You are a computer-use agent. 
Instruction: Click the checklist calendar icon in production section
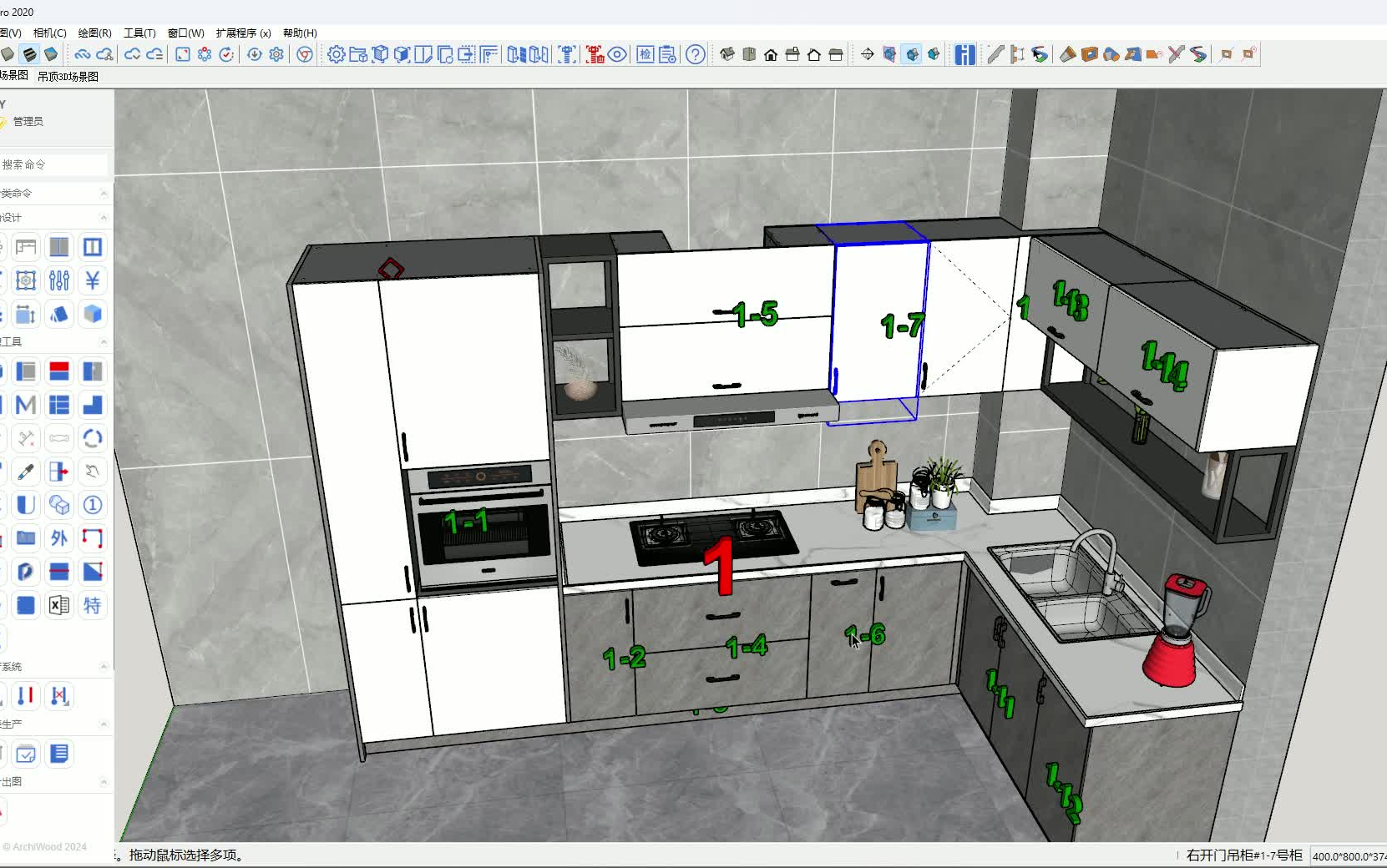(x=26, y=754)
